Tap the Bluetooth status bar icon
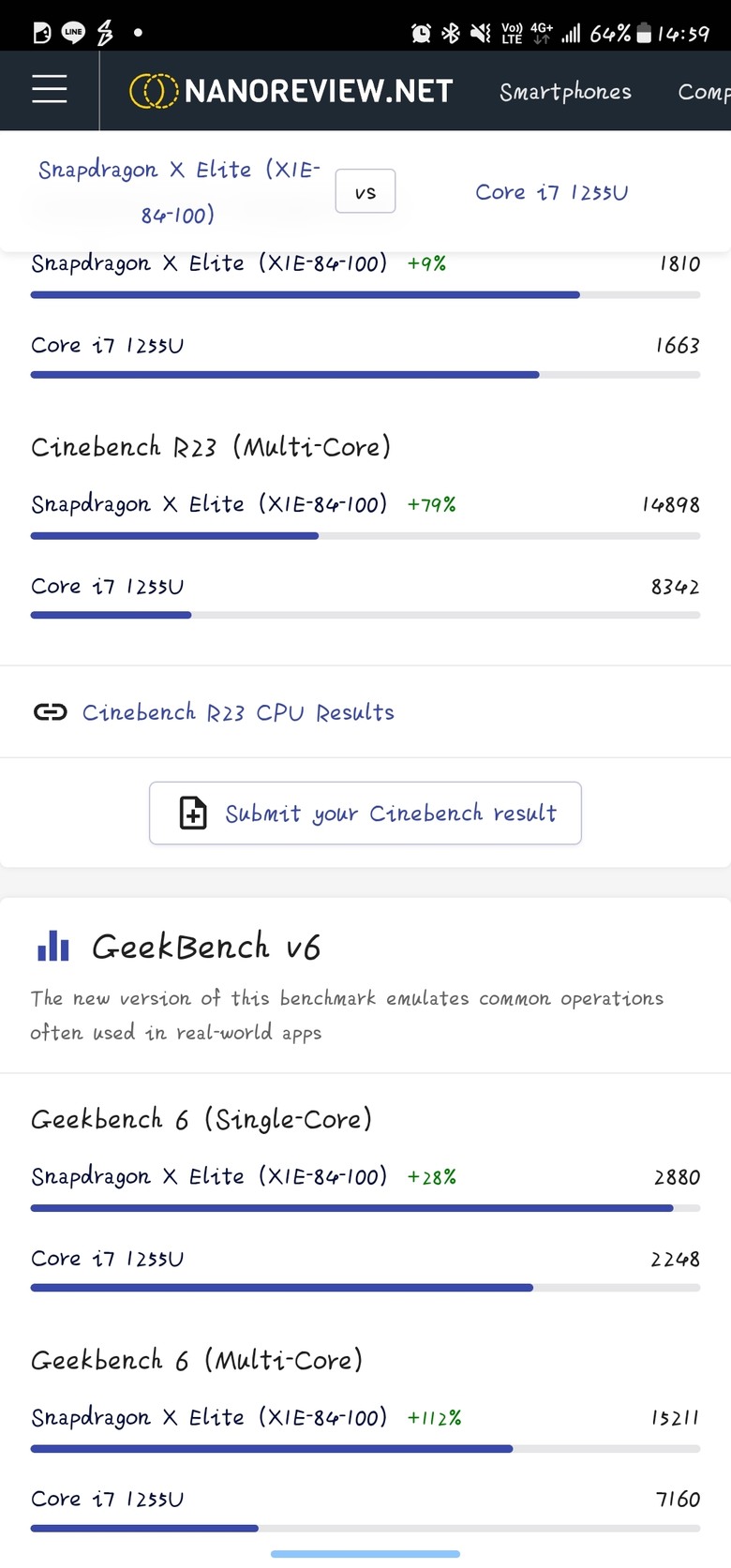The height and width of the screenshot is (1568, 731). [451, 34]
